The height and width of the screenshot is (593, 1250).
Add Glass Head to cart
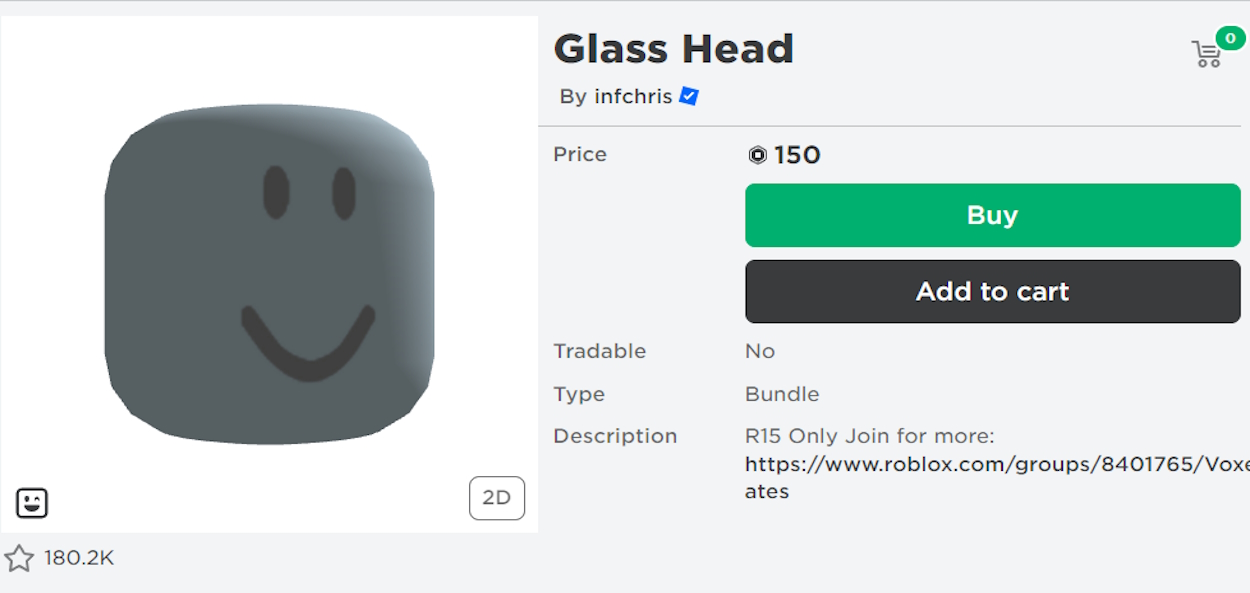(x=992, y=291)
